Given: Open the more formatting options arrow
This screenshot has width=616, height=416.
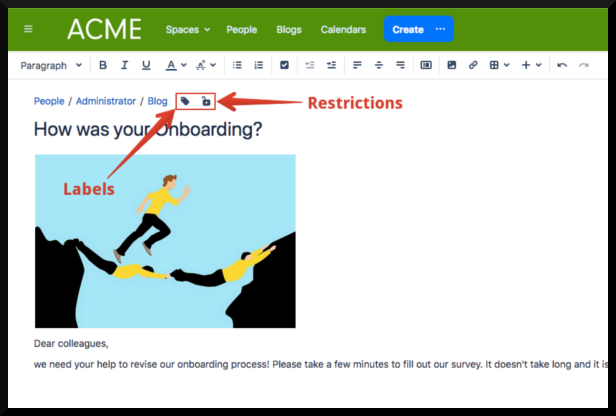Looking at the screenshot, I should tap(213, 65).
